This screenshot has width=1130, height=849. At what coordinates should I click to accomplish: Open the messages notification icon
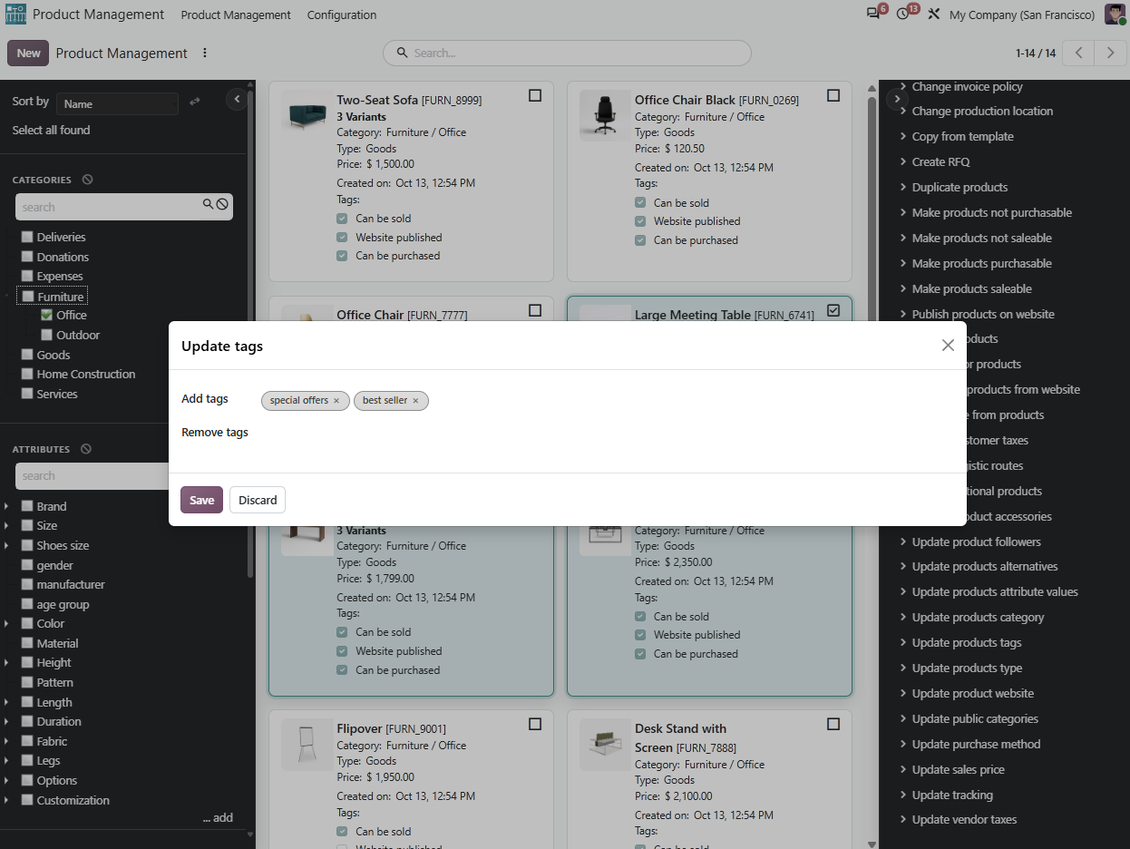coord(873,14)
